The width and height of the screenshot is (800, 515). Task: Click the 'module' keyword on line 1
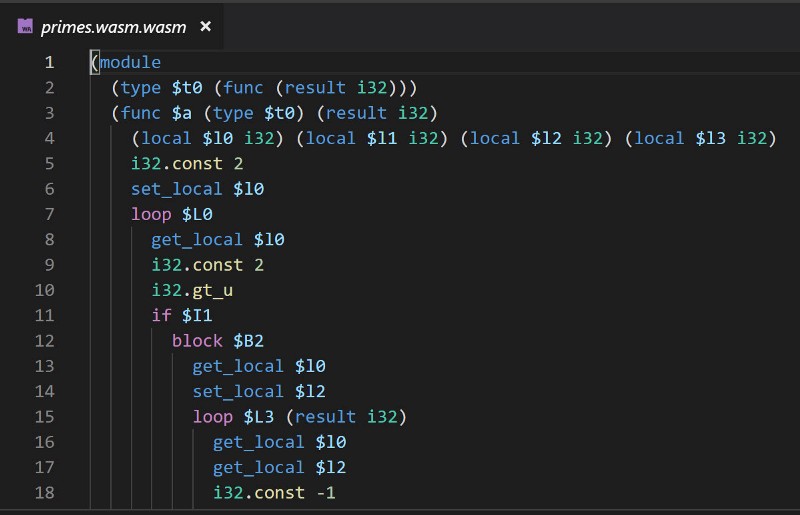pos(130,62)
